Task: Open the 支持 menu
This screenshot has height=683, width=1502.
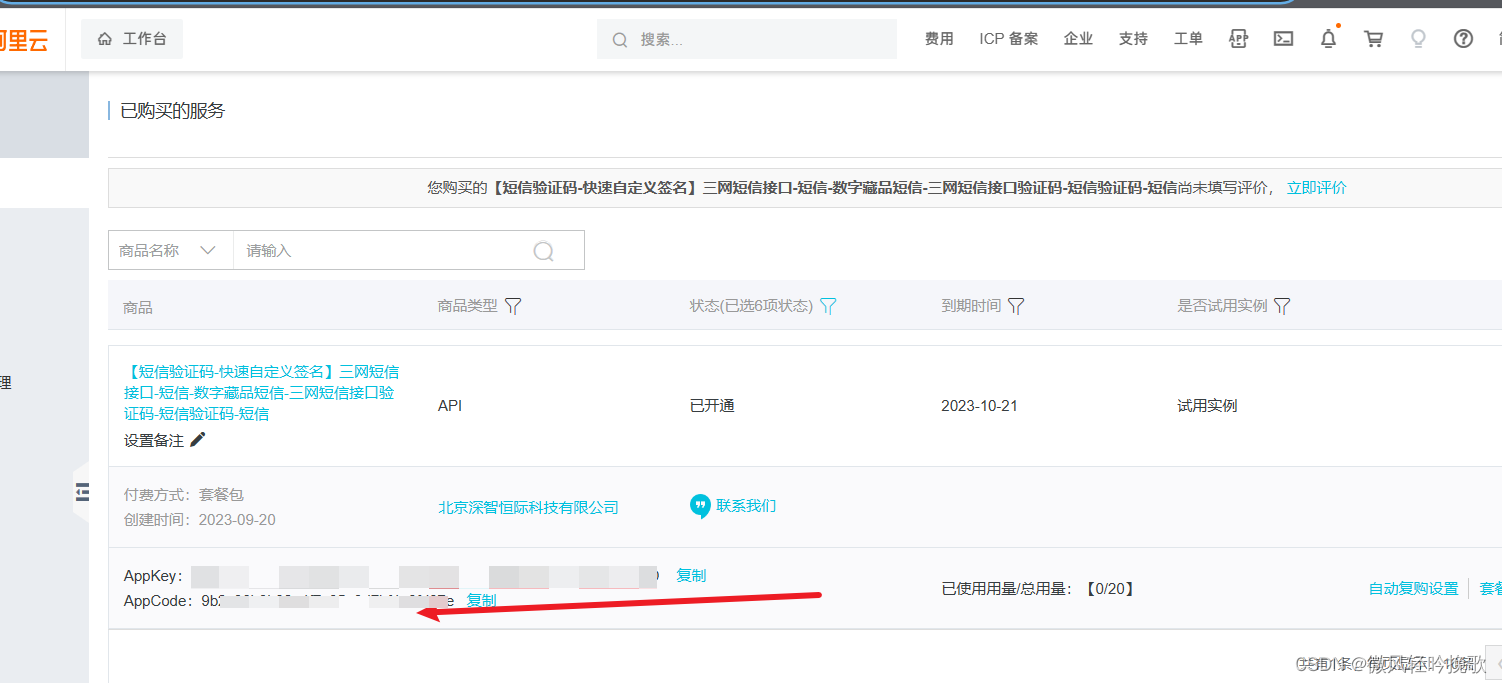Action: [1133, 39]
